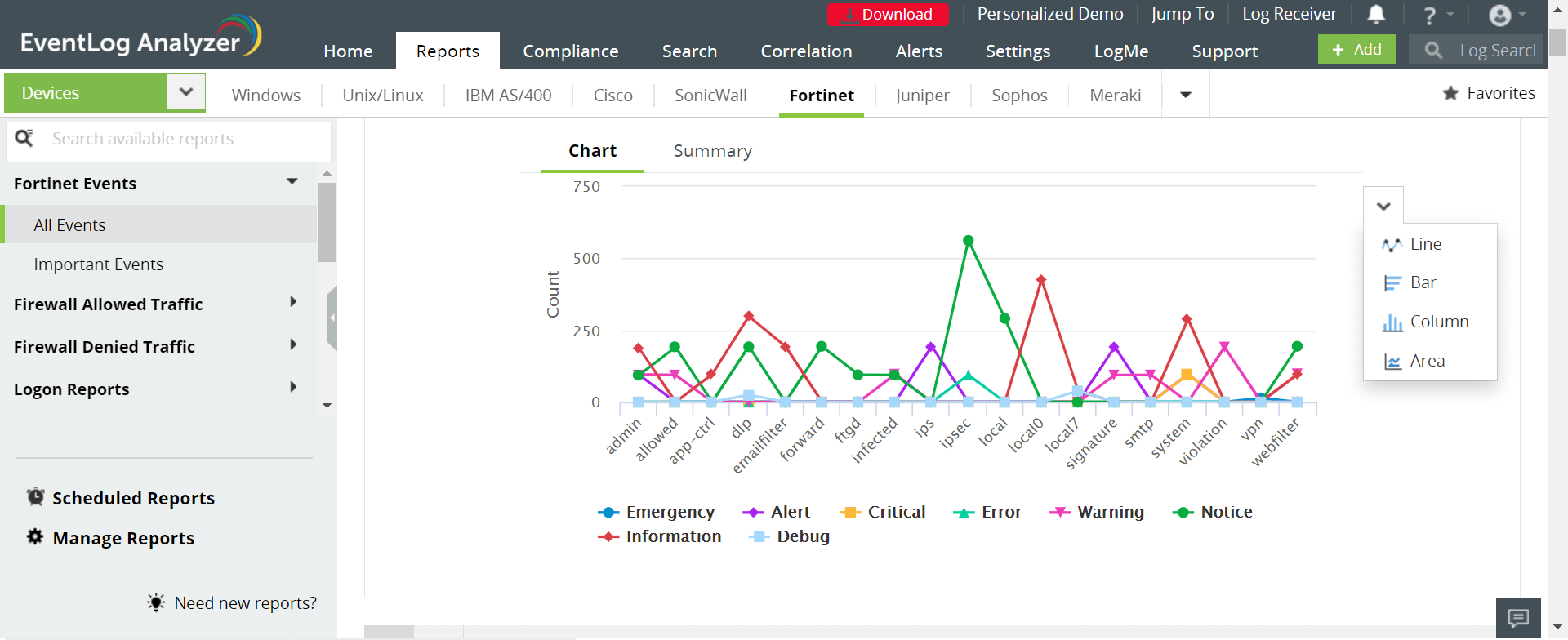Click the notification bell icon
Screen dimensions: 1568x640
click(x=1376, y=14)
